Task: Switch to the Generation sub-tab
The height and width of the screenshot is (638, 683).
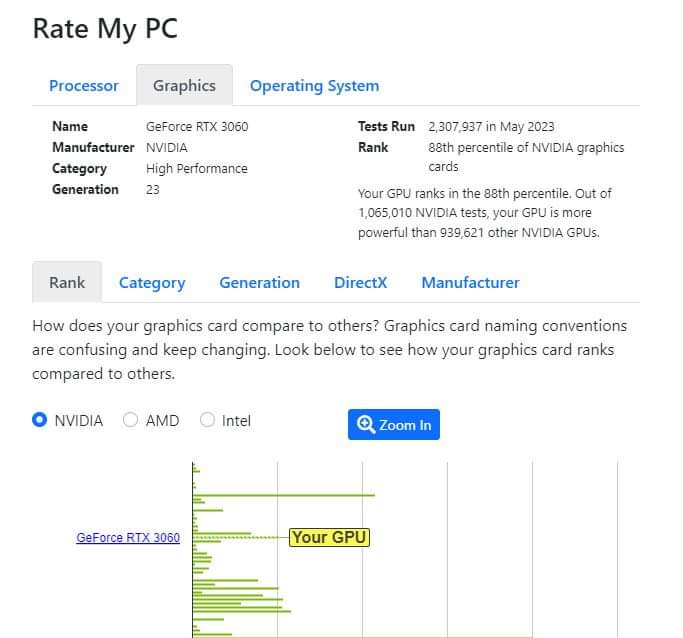Action: tap(259, 283)
